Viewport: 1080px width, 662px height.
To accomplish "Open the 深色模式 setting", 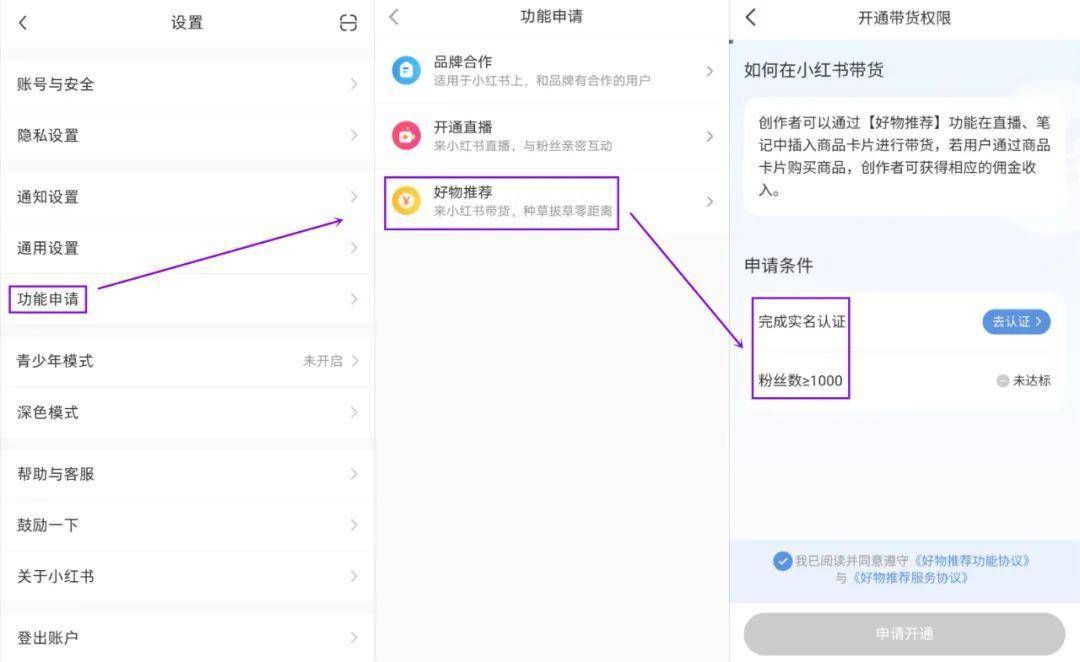I will coord(187,412).
